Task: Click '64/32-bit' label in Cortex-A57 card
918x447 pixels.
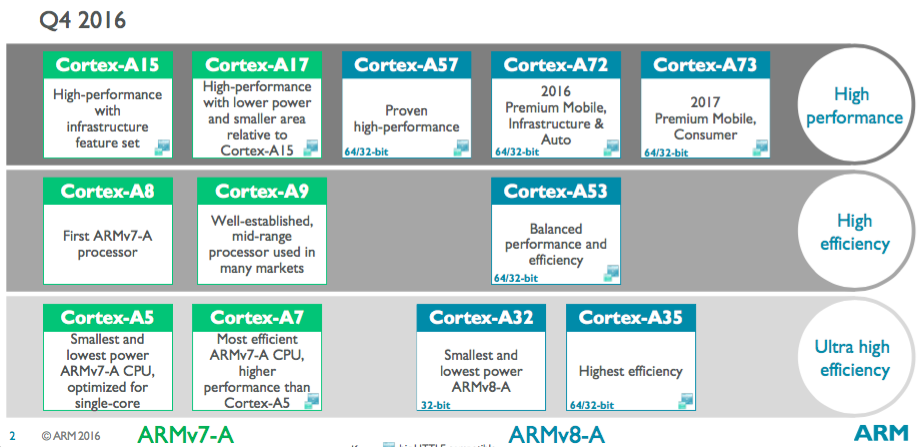Action: tap(366, 152)
